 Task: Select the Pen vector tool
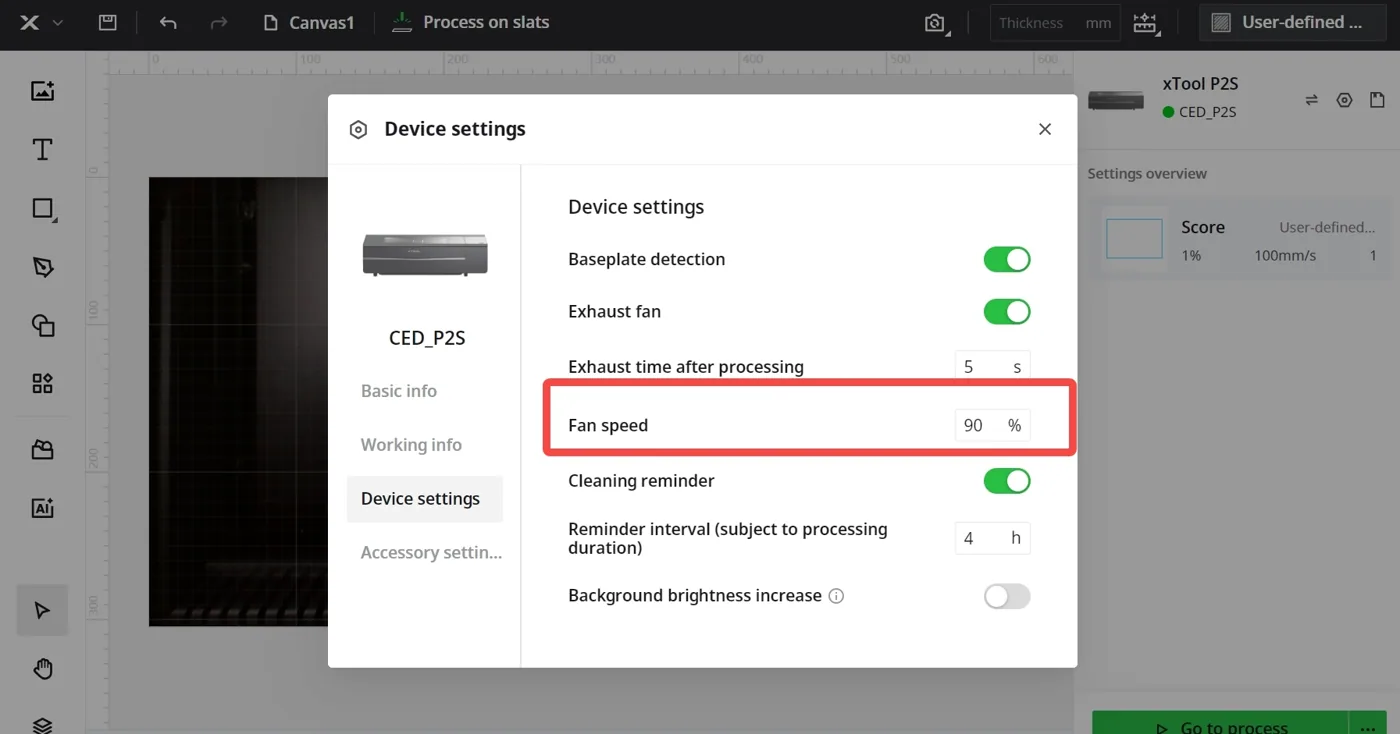pyautogui.click(x=42, y=267)
